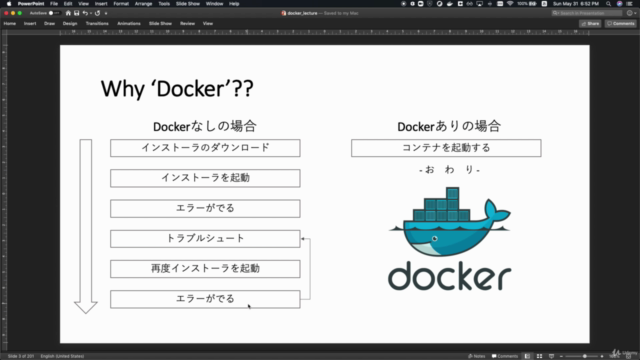Open the smiley feedback dropdown

click(631, 13)
